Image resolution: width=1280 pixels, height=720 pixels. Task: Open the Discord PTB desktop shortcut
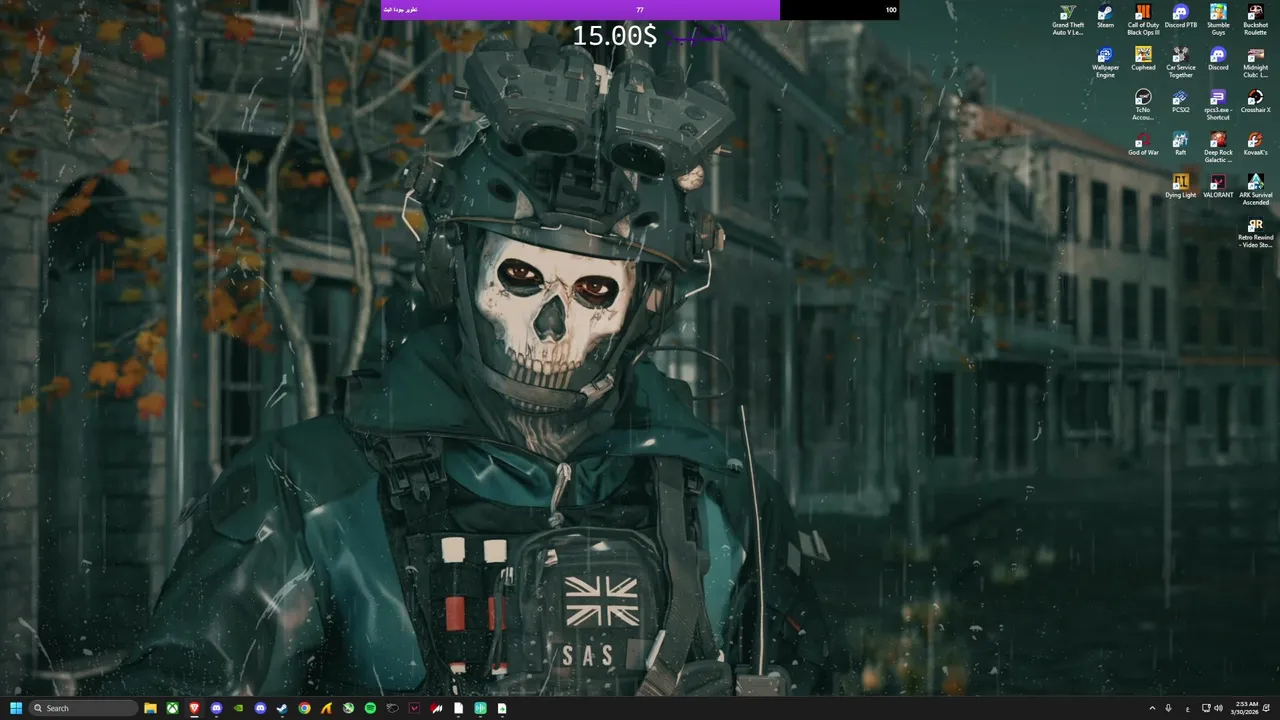click(1181, 17)
